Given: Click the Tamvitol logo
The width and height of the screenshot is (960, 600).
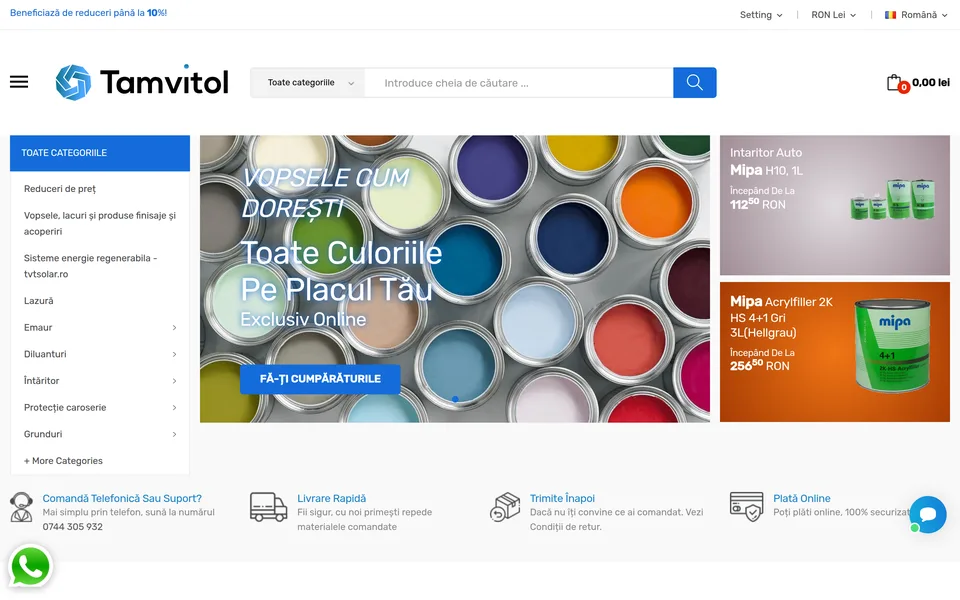Looking at the screenshot, I should [x=142, y=82].
